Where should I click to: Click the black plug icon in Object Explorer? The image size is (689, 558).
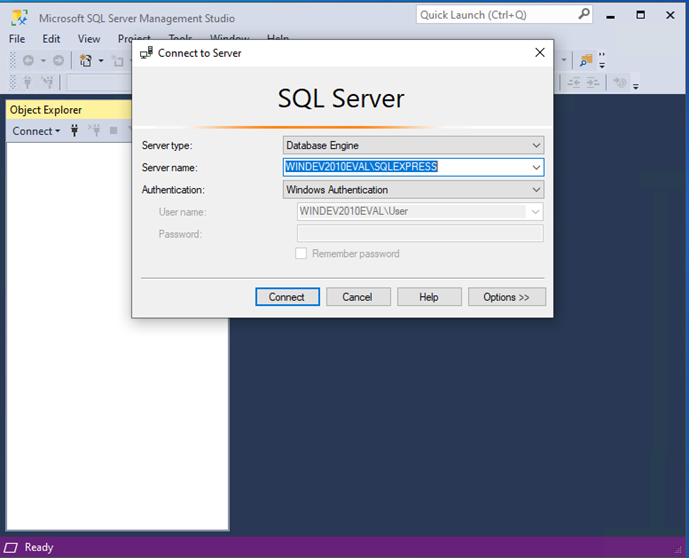pyautogui.click(x=74, y=130)
